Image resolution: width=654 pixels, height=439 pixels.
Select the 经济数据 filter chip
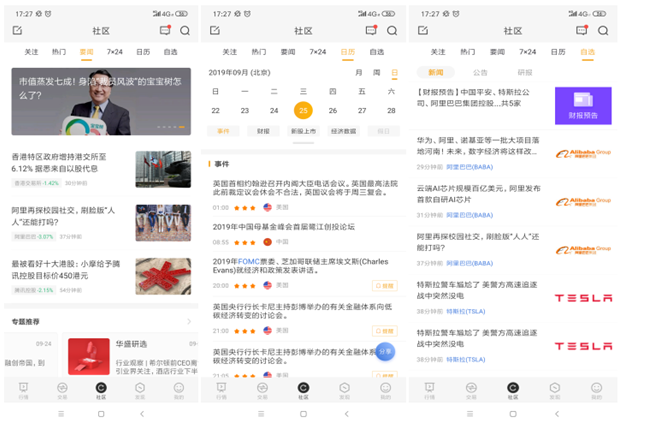[343, 131]
